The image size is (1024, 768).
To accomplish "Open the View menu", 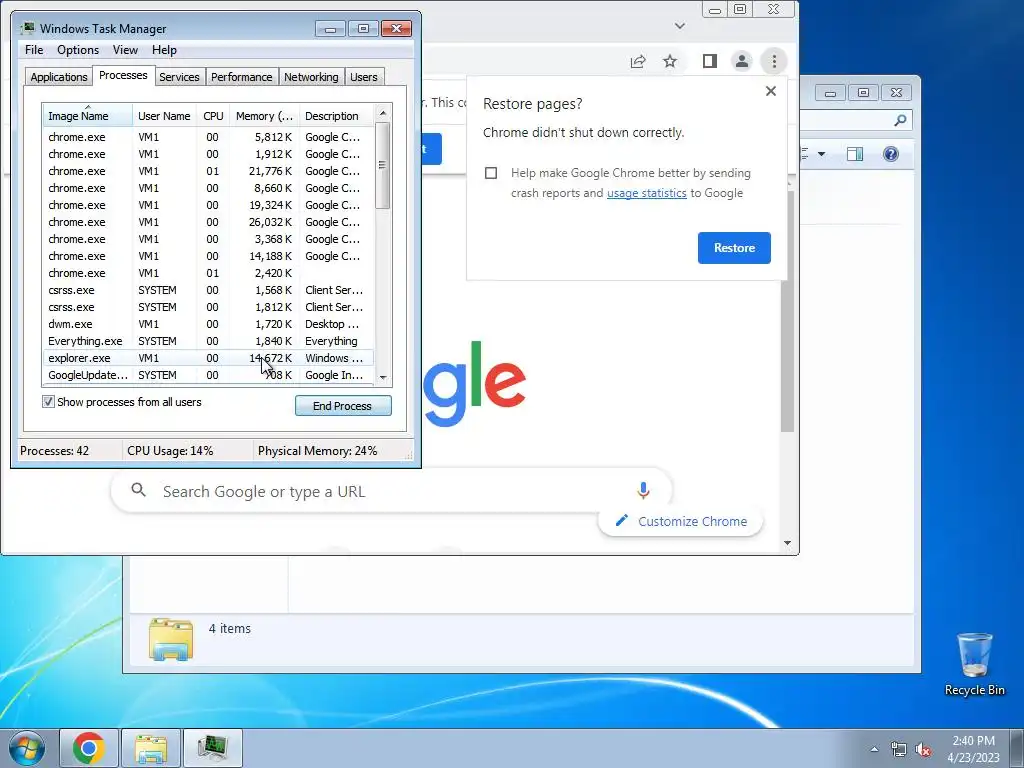I will coord(125,50).
